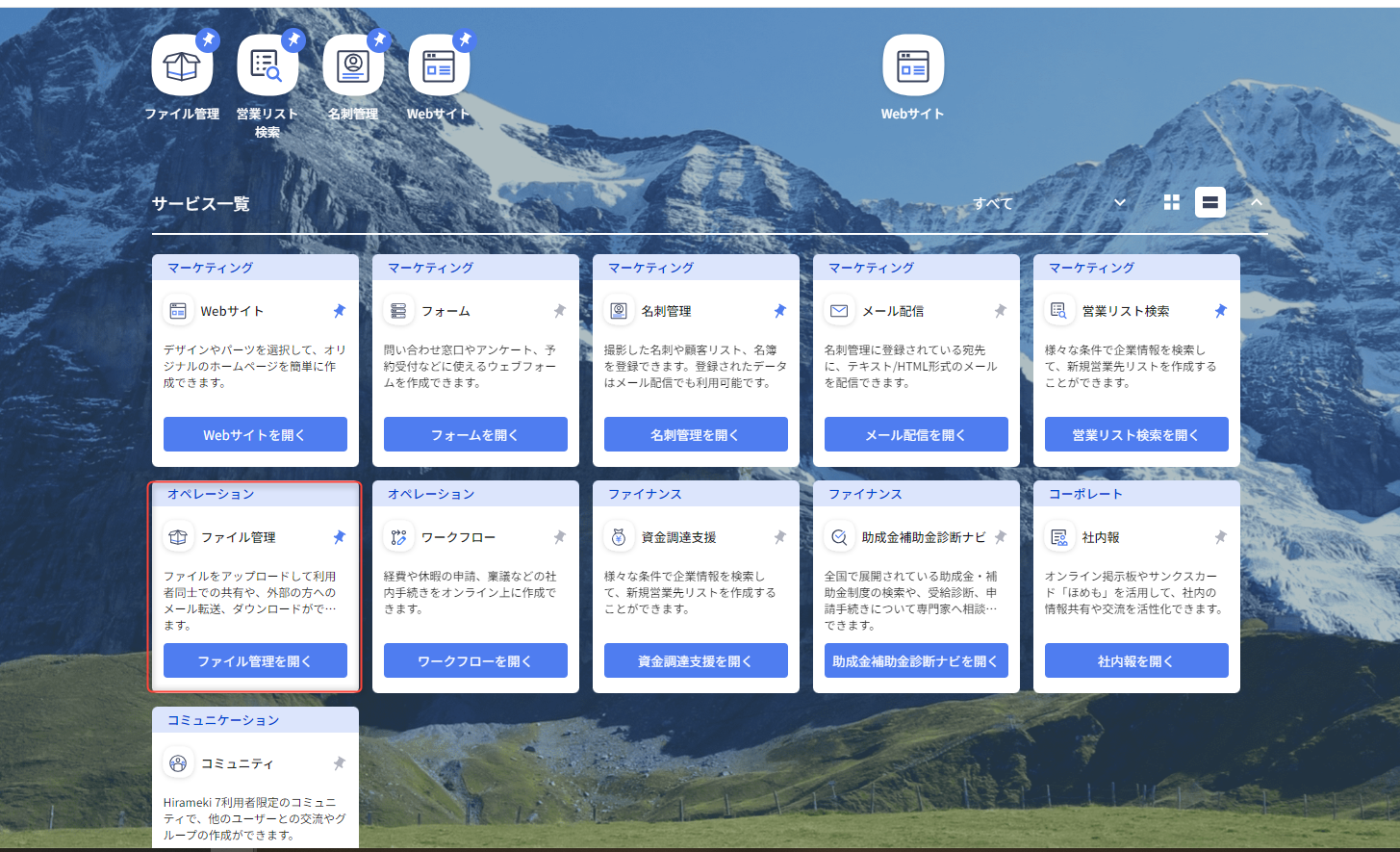Viewport: 1400px width, 852px height.
Task: Click the ワークフロー card icon
Action: coord(398,537)
